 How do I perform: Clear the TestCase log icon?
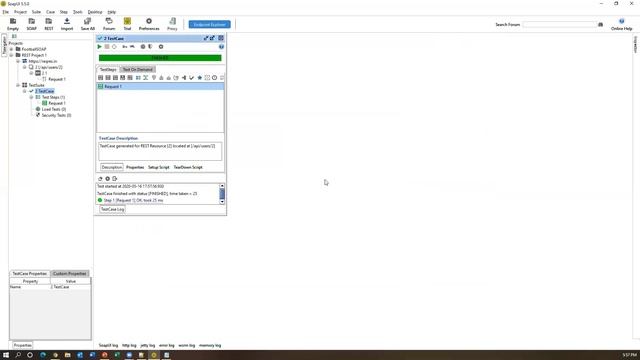pyautogui.click(x=100, y=179)
